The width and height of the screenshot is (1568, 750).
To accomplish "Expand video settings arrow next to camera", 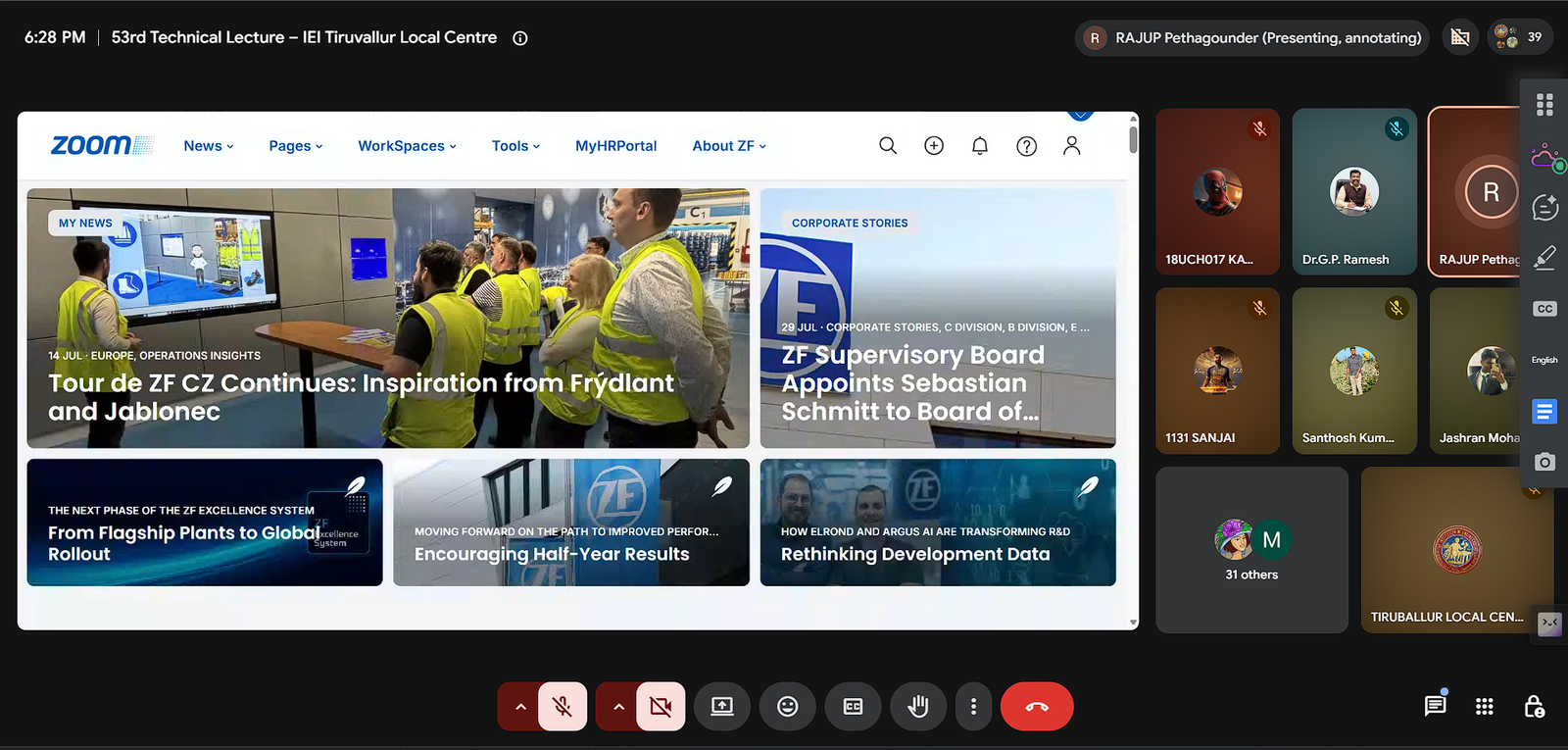I will (618, 707).
